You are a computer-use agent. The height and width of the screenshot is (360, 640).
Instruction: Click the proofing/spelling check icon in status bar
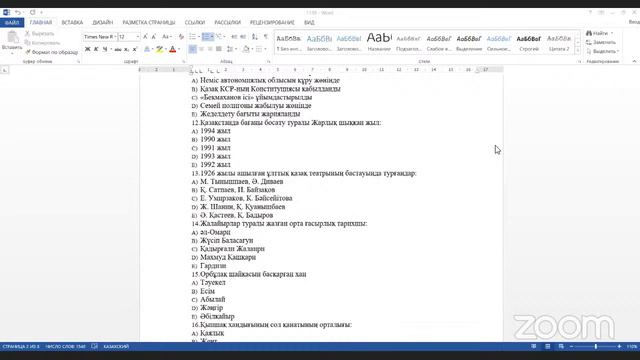coord(95,347)
